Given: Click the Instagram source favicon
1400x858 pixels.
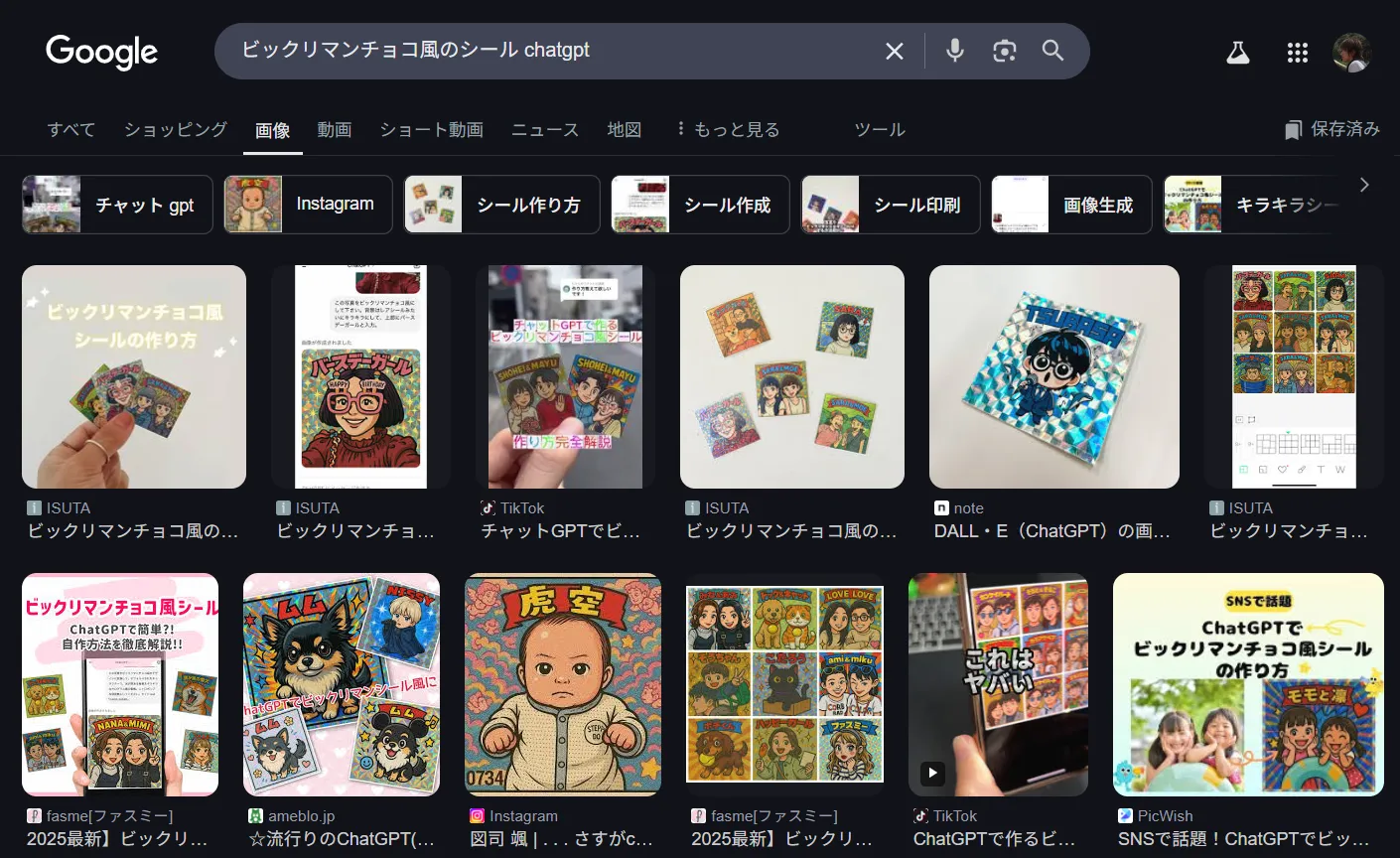Looking at the screenshot, I should tap(477, 815).
